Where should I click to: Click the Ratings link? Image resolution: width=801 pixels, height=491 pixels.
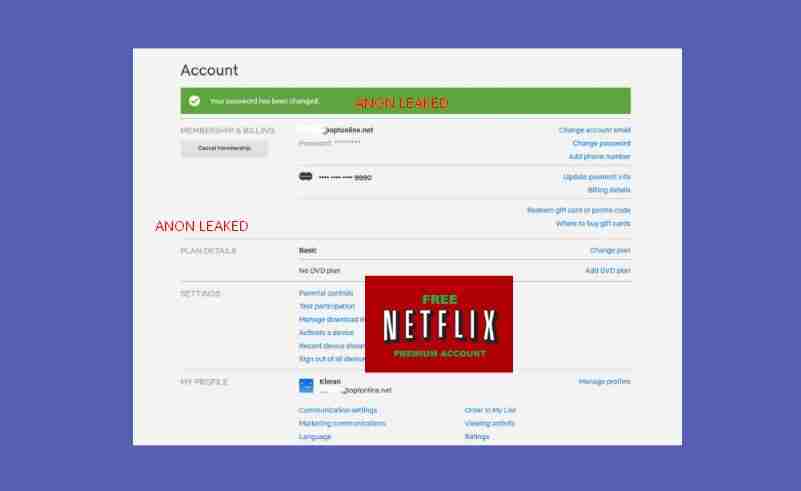pyautogui.click(x=477, y=436)
